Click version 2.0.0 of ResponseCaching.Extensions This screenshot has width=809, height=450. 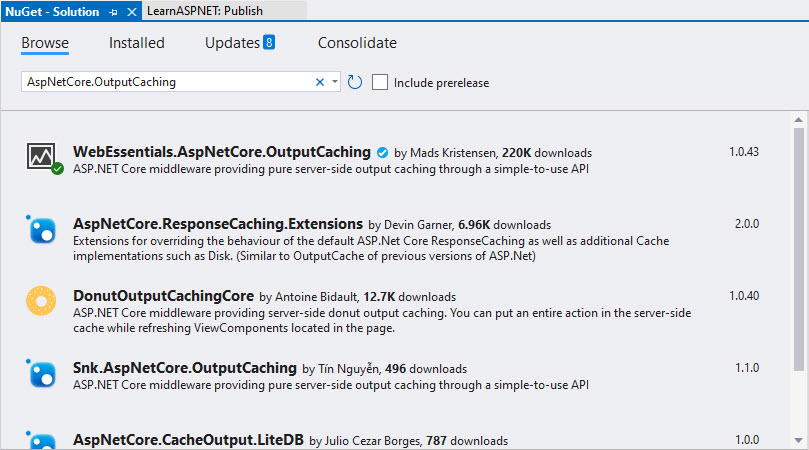point(747,224)
